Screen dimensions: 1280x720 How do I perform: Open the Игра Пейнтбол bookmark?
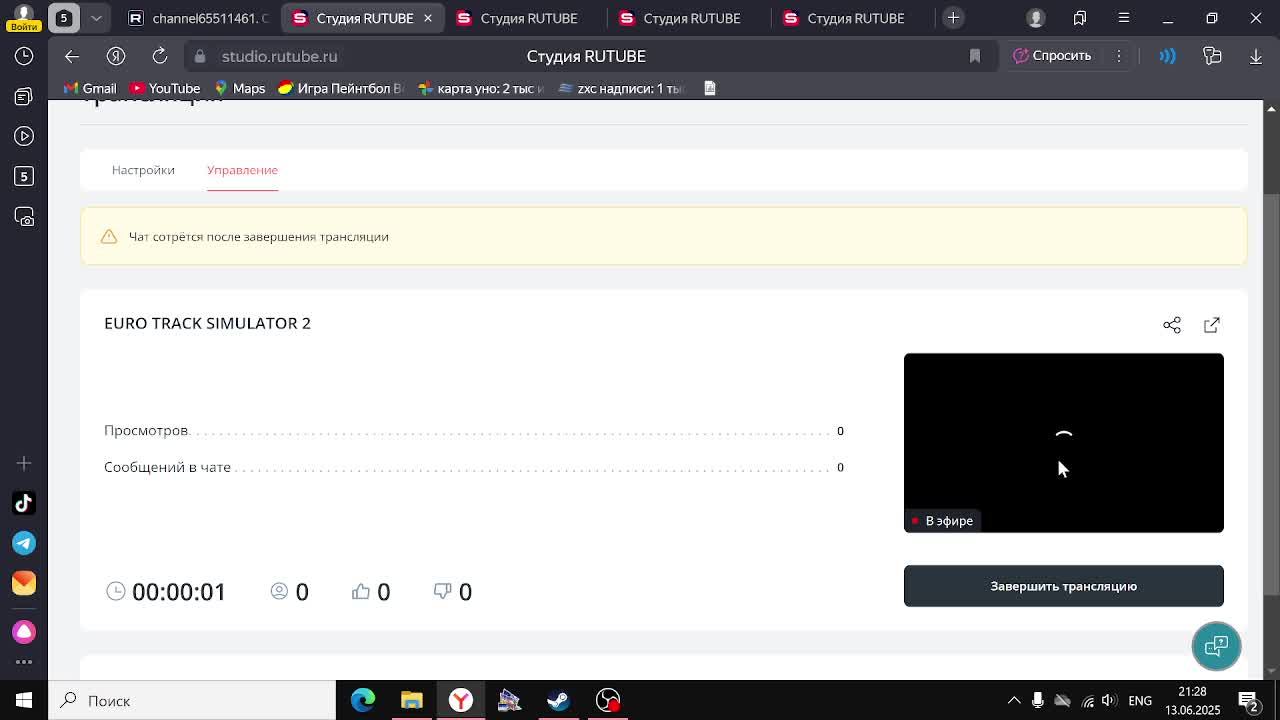pyautogui.click(x=340, y=88)
